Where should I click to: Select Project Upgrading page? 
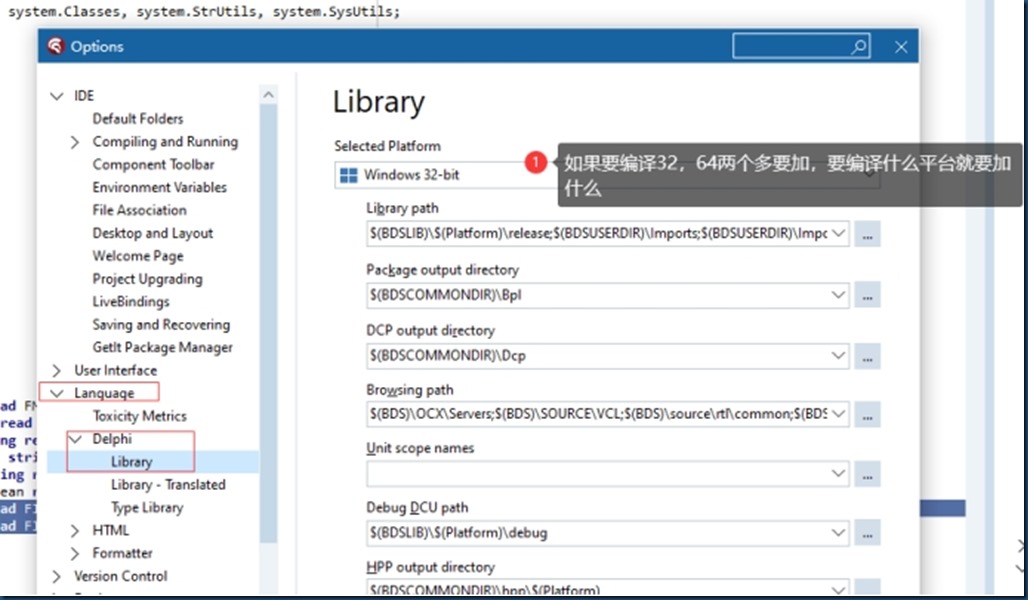[x=148, y=279]
